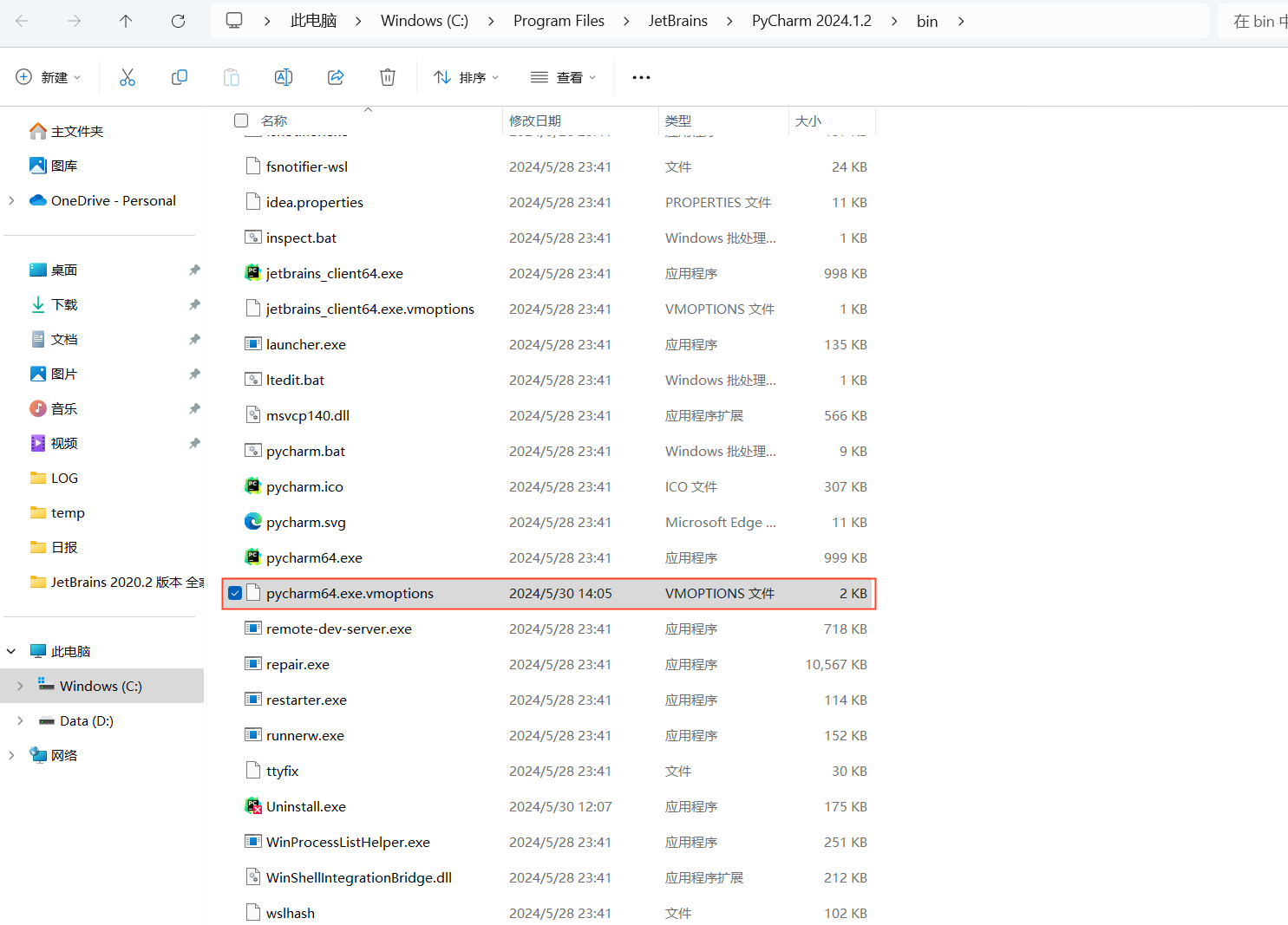This screenshot has width=1288, height=925.
Task: Click Program Files in the address bar
Action: (559, 21)
